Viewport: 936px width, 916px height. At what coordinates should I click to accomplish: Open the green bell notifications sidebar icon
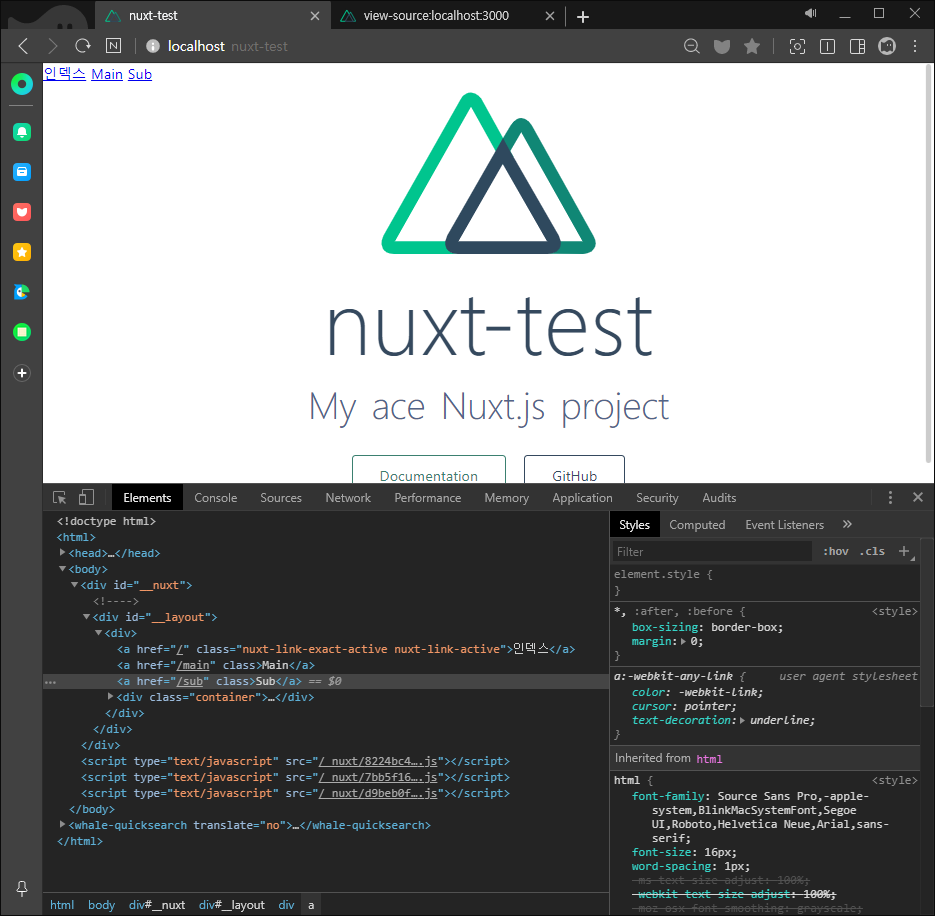(22, 132)
